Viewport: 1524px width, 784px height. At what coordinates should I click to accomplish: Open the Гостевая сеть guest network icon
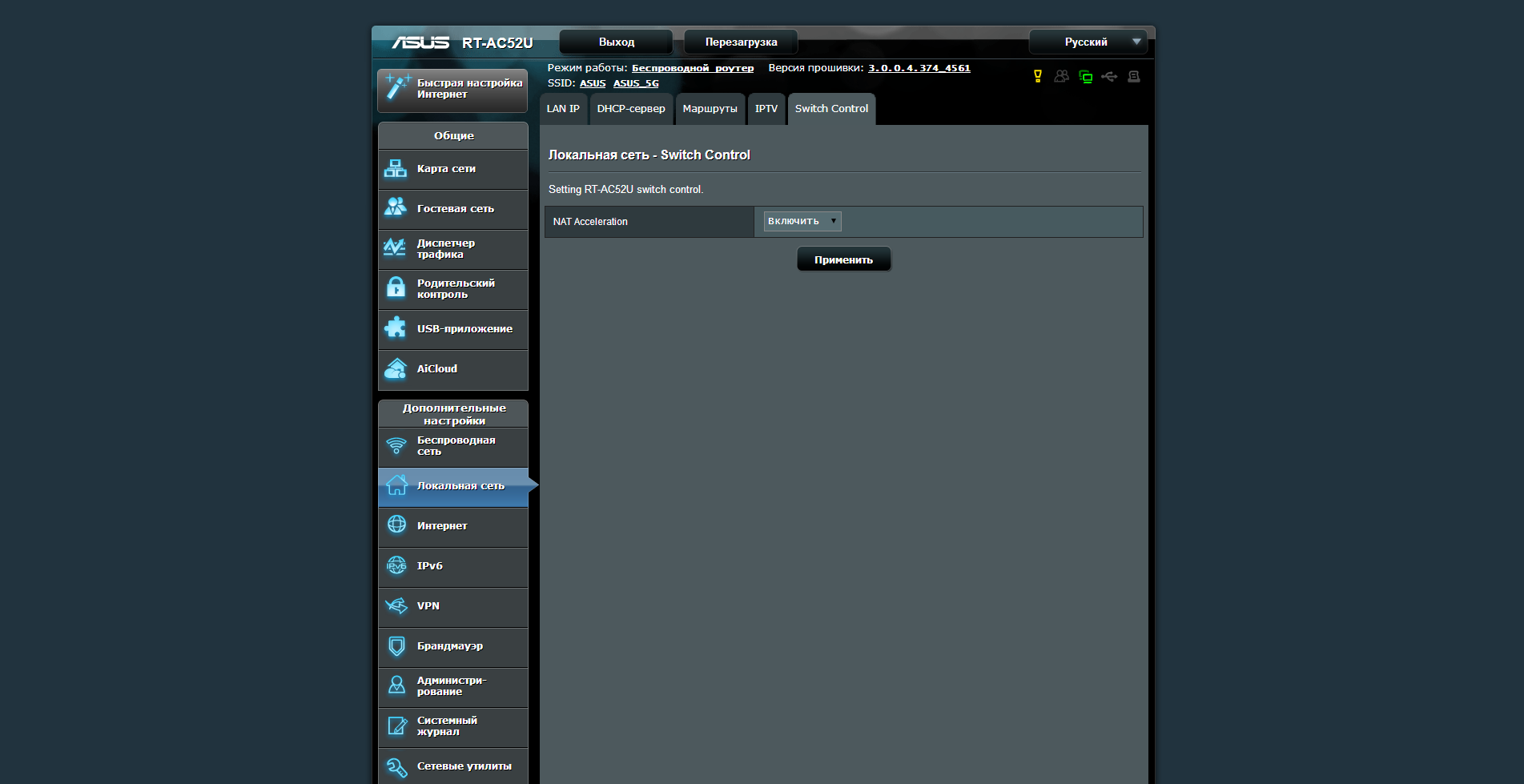[396, 207]
